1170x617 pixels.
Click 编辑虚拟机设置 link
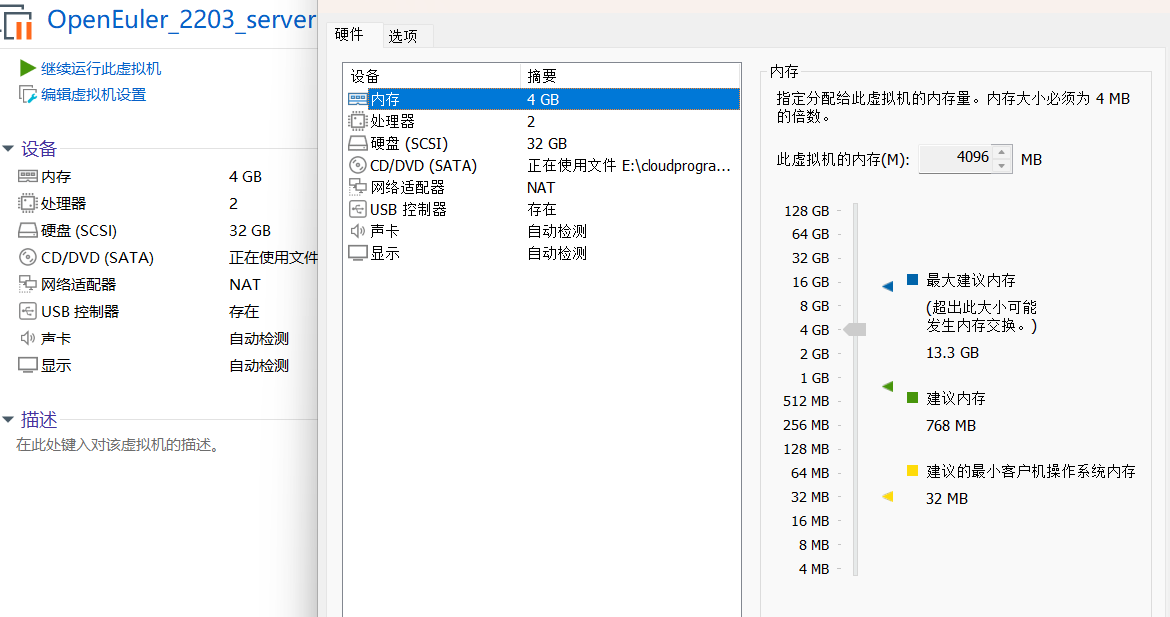coord(93,95)
